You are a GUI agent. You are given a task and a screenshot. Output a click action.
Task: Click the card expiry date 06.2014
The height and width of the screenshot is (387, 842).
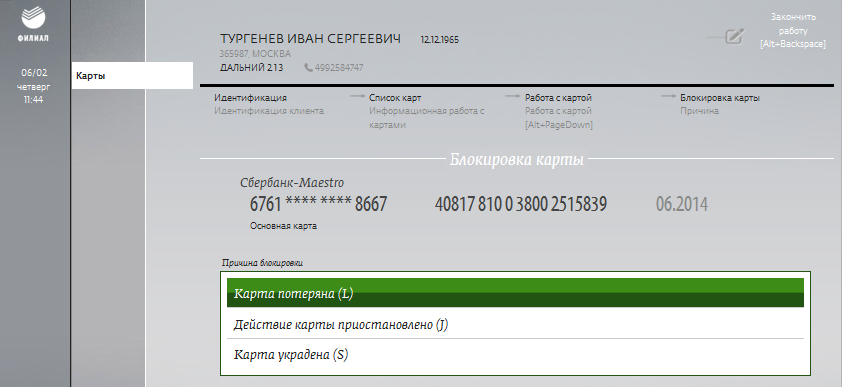681,205
